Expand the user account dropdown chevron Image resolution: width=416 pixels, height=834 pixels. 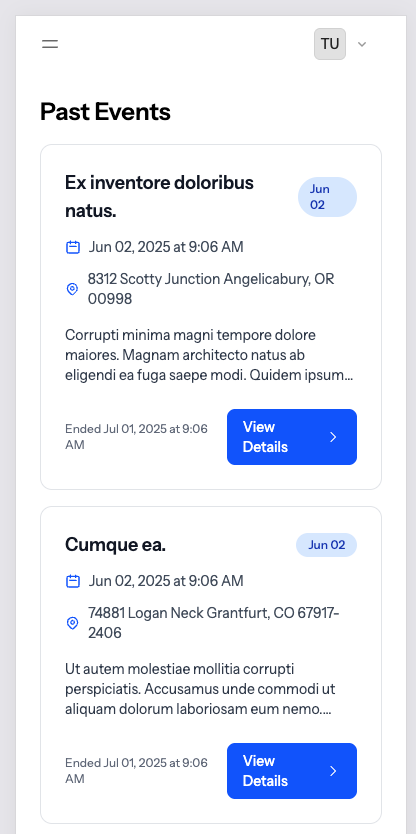click(x=362, y=44)
